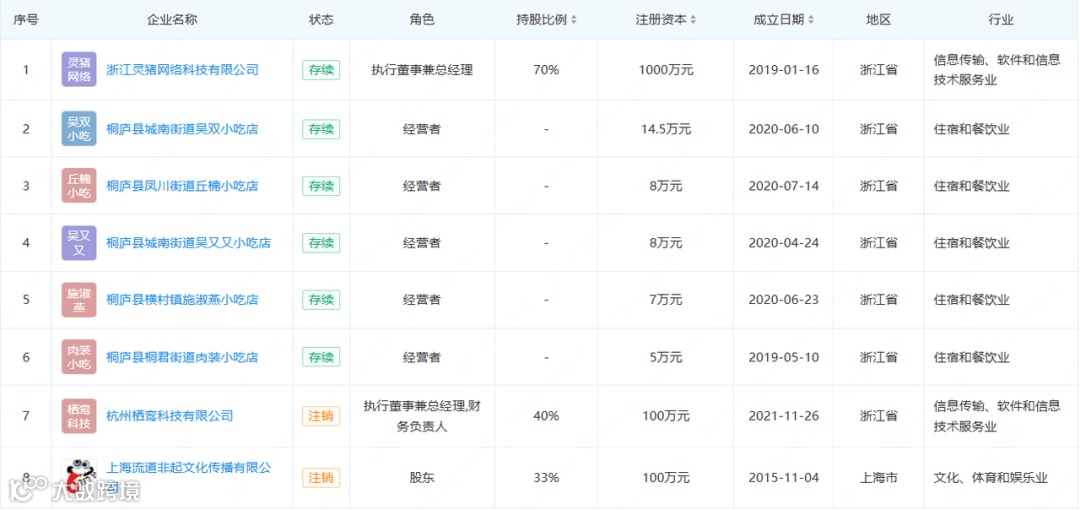The width and height of the screenshot is (1080, 510).
Task: Select the date 2020-06-10
Action: click(x=784, y=129)
